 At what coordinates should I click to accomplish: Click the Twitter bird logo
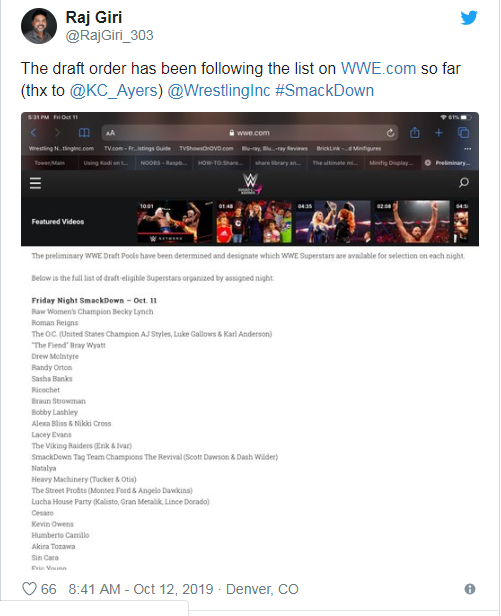coord(469,18)
